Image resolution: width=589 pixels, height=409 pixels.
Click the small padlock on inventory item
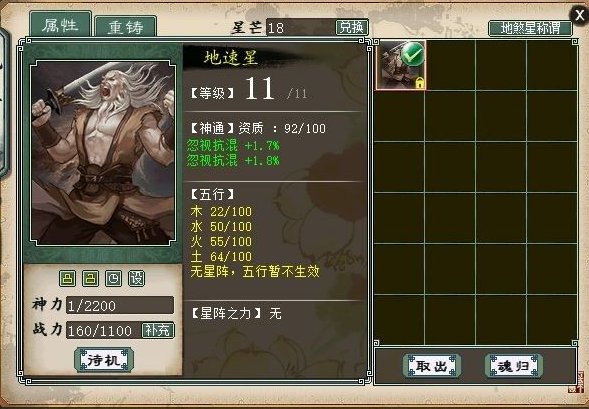point(420,83)
